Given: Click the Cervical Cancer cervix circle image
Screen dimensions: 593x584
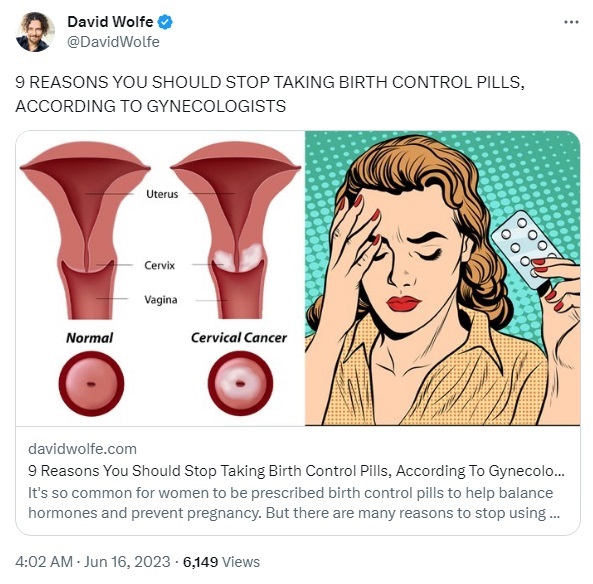Looking at the screenshot, I should pos(240,384).
